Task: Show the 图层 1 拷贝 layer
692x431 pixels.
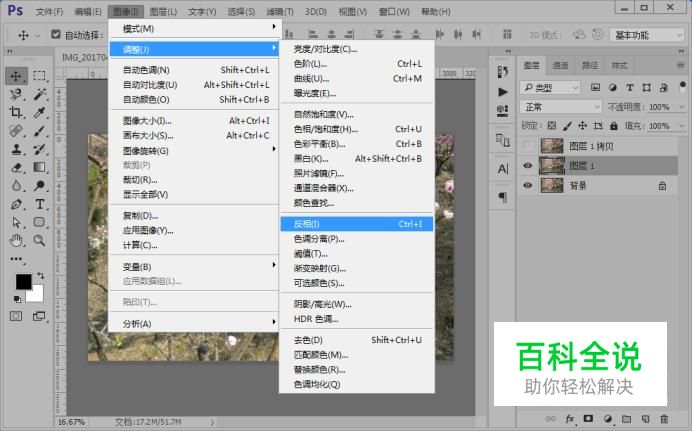Action: click(528, 146)
